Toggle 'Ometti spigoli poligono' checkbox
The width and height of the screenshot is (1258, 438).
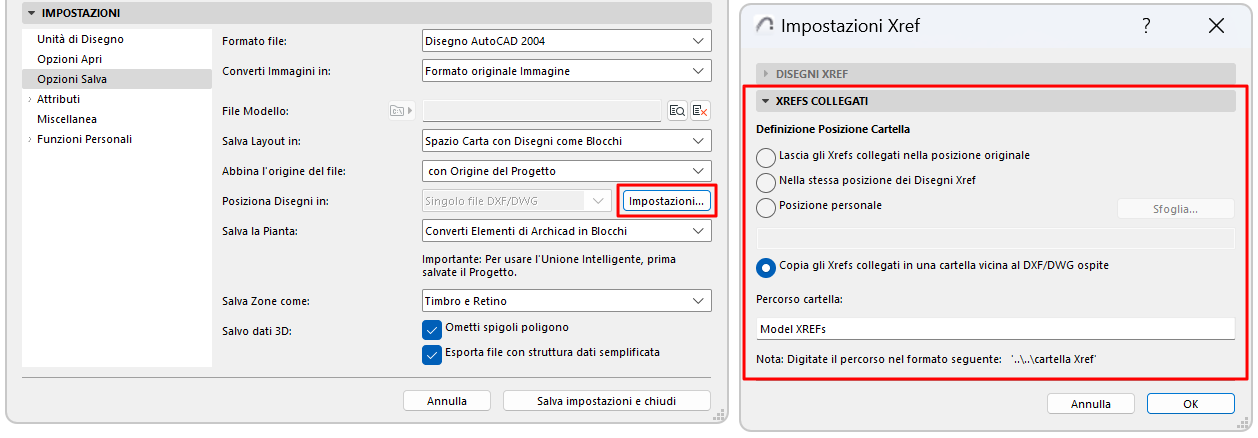point(432,329)
